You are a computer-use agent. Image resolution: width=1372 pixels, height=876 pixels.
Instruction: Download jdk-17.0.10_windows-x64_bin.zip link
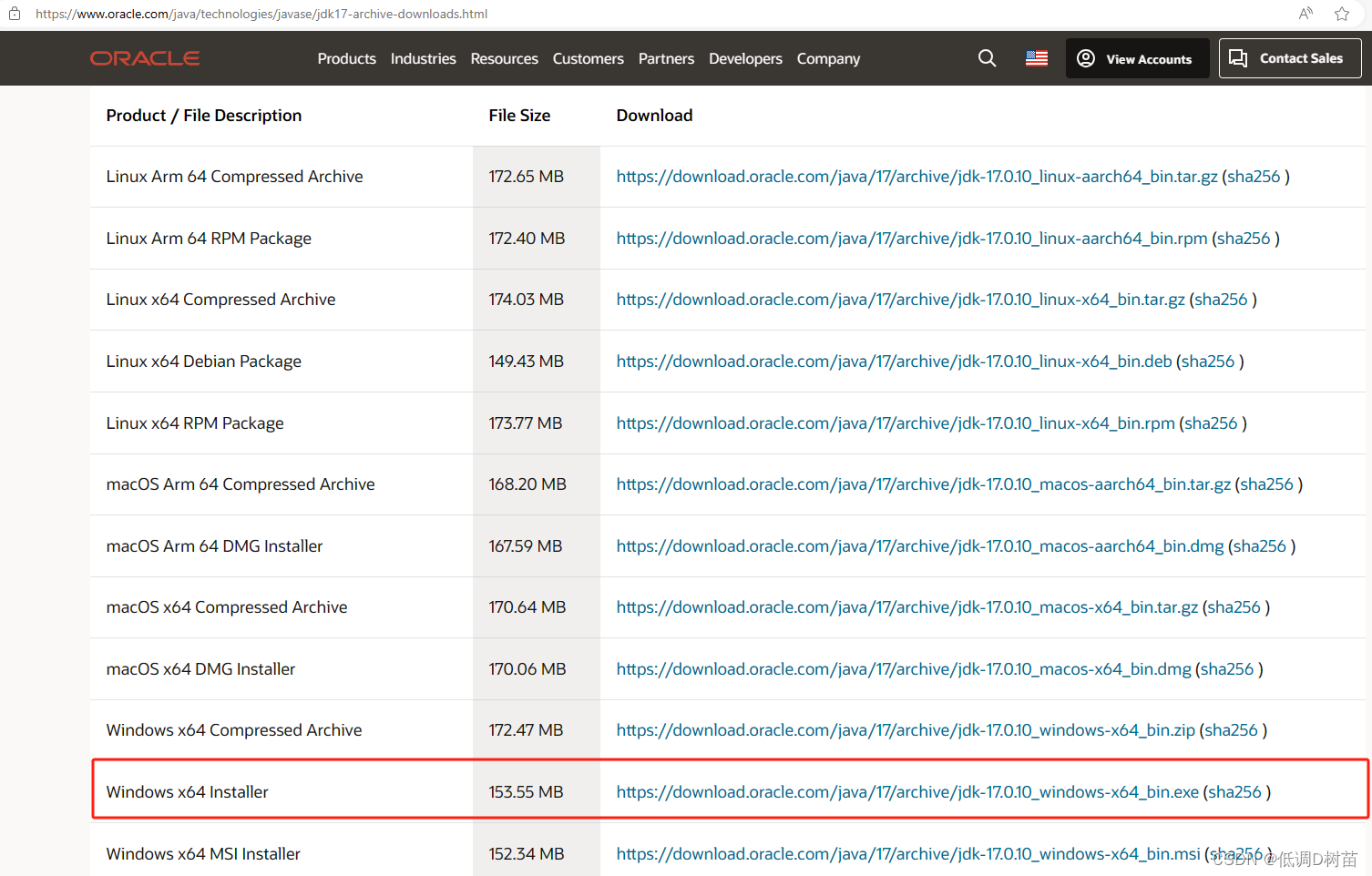[x=906, y=730]
